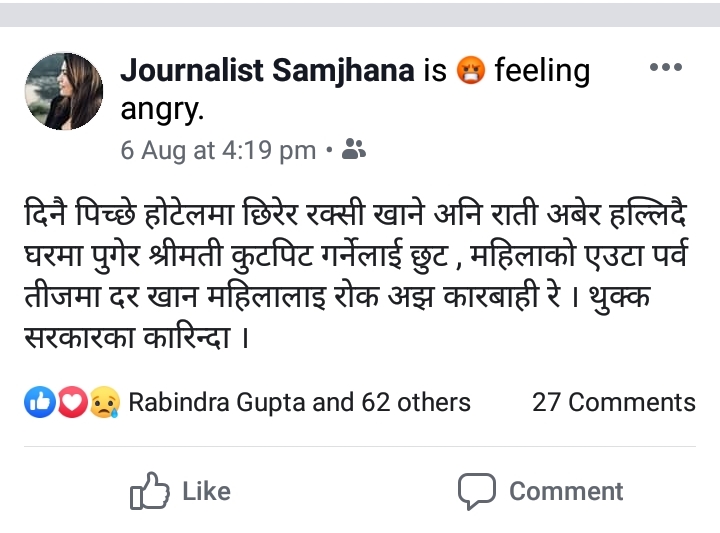
Task: Open Journalist Samjhana's profile picture
Action: (63, 91)
